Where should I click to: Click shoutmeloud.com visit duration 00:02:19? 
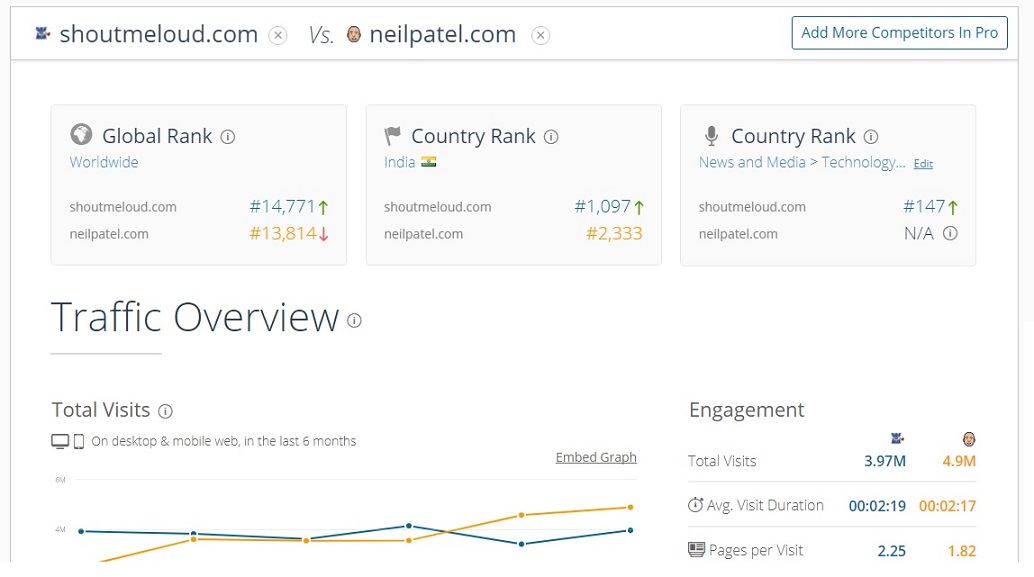877,506
